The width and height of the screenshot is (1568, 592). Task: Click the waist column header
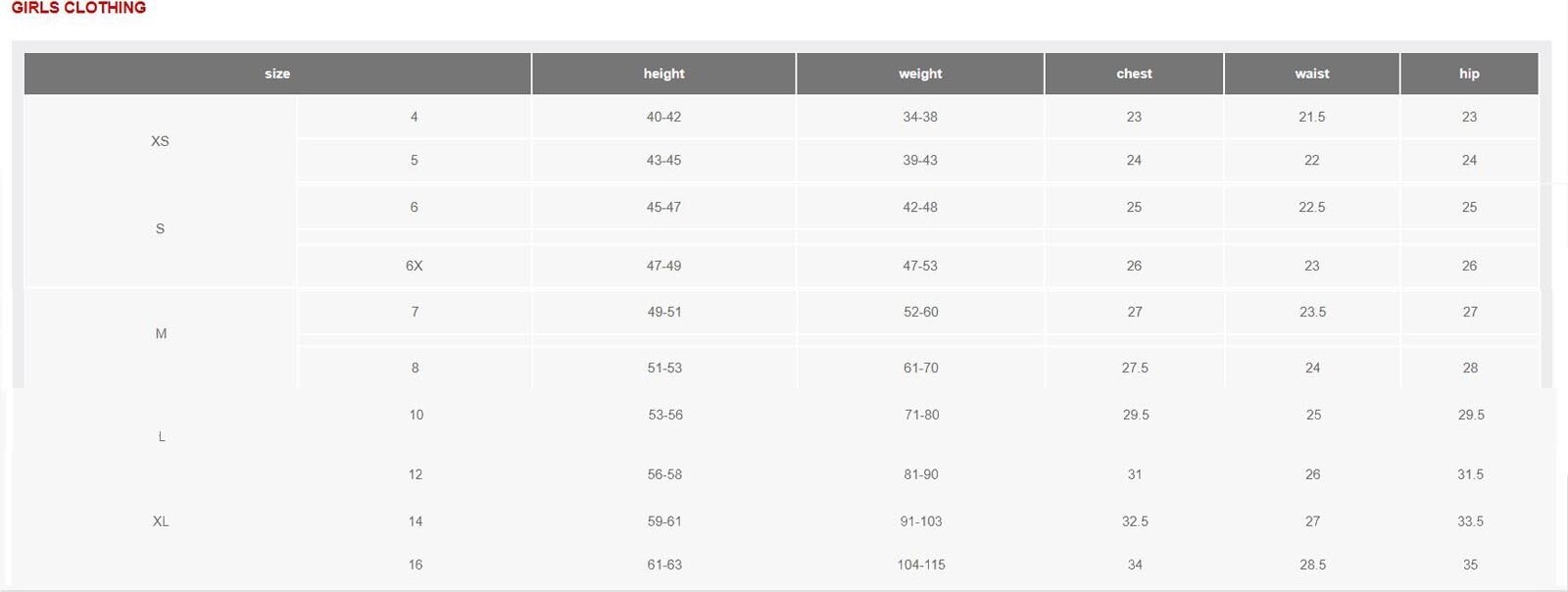coord(1311,74)
